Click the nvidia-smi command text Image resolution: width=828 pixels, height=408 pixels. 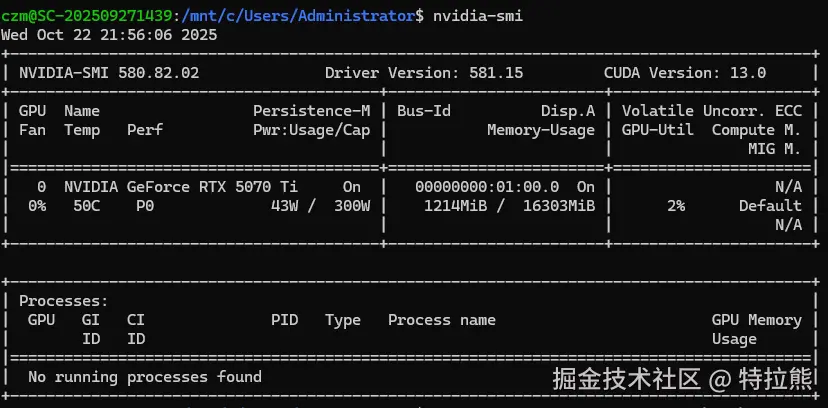click(x=477, y=15)
